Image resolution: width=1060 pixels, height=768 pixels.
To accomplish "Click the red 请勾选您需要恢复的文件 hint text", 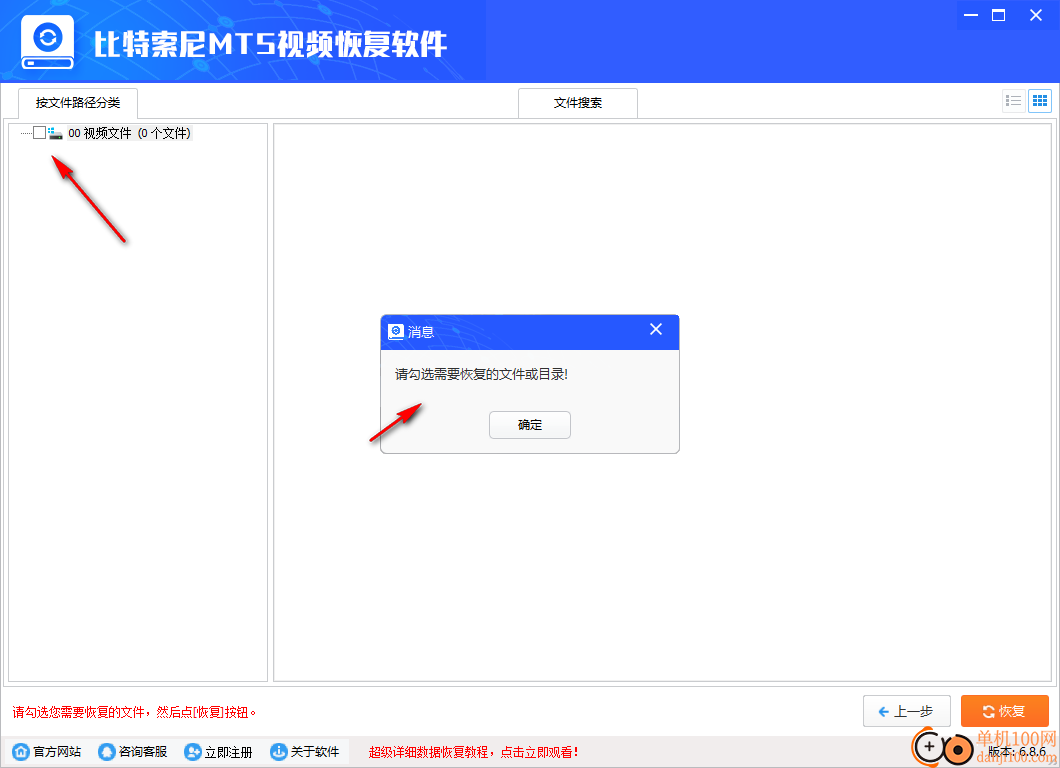I will click(x=134, y=712).
